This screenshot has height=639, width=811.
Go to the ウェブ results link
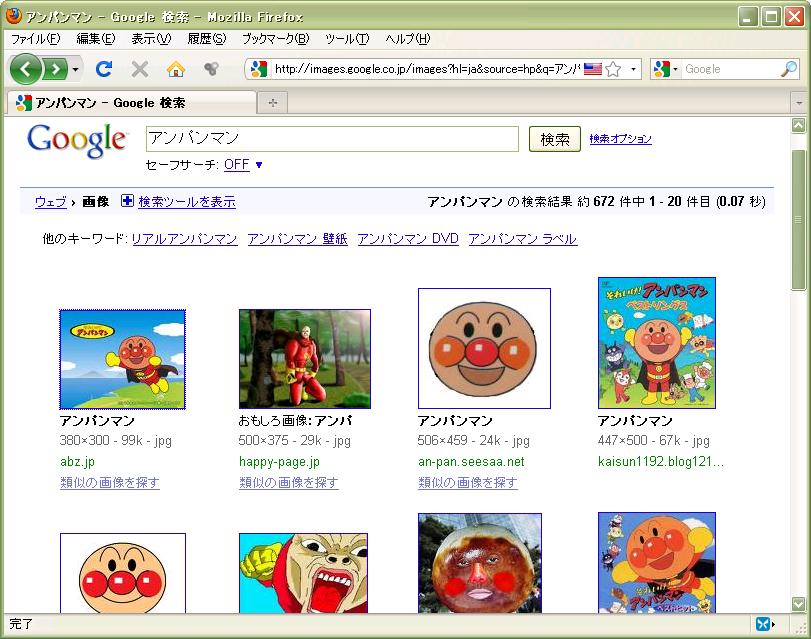point(51,201)
